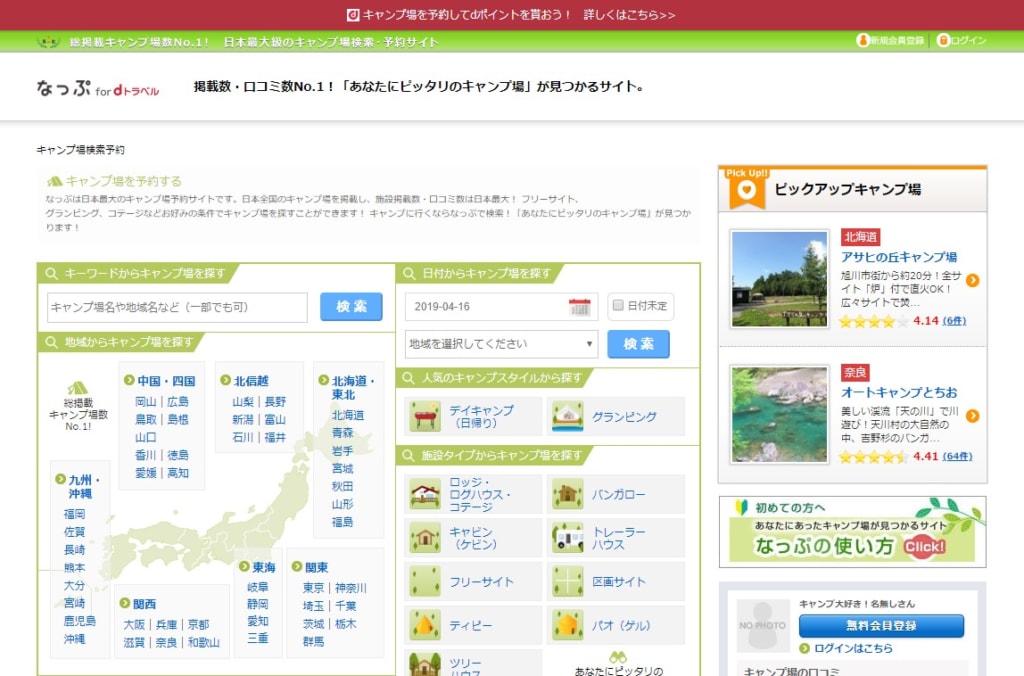This screenshot has height=676, width=1024.
Task: Click the Free Site (フリーサイト) icon
Action: 425,581
